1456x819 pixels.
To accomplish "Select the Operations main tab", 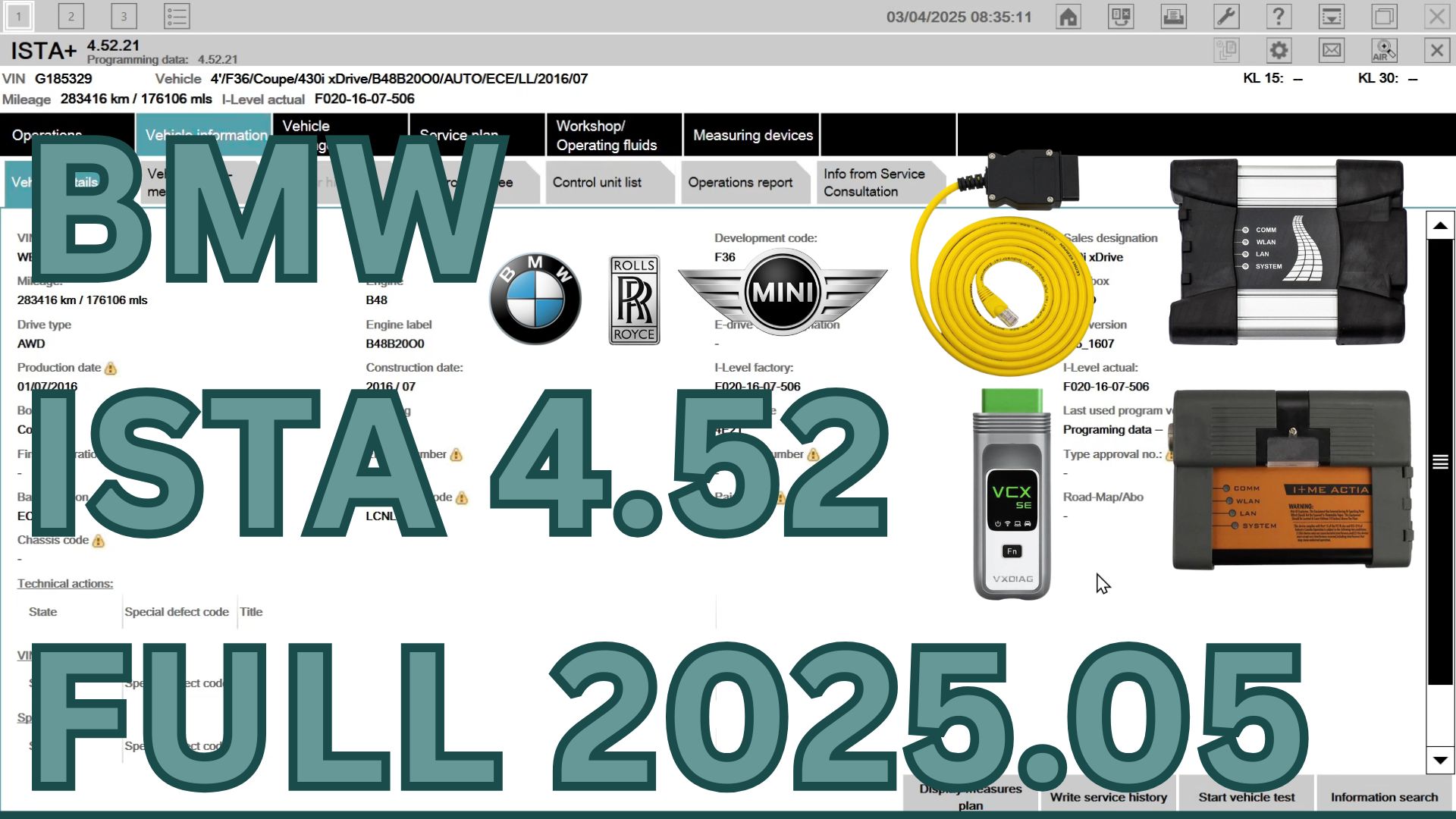I will 67,135.
